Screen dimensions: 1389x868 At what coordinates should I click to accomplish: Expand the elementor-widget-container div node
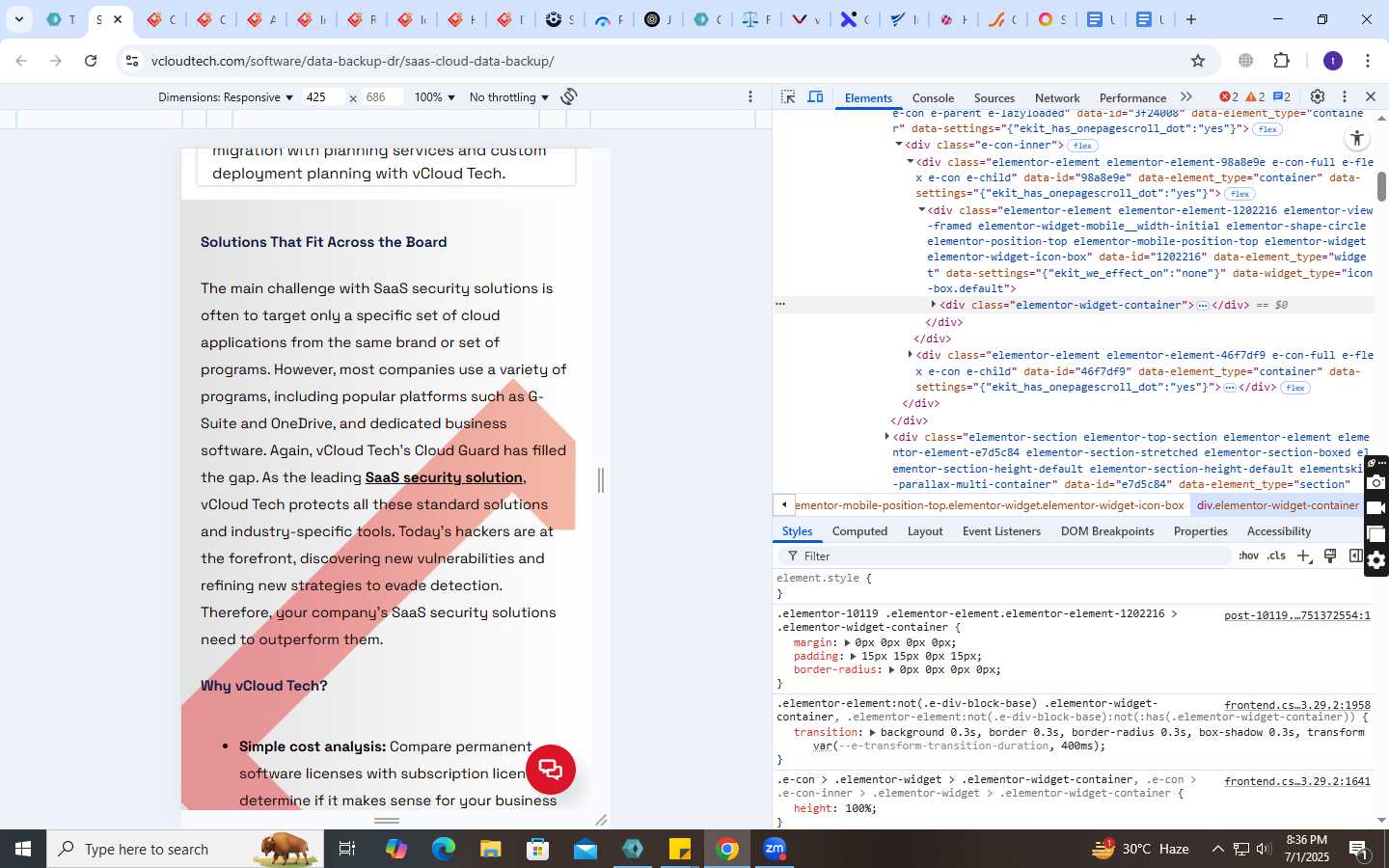[934, 305]
